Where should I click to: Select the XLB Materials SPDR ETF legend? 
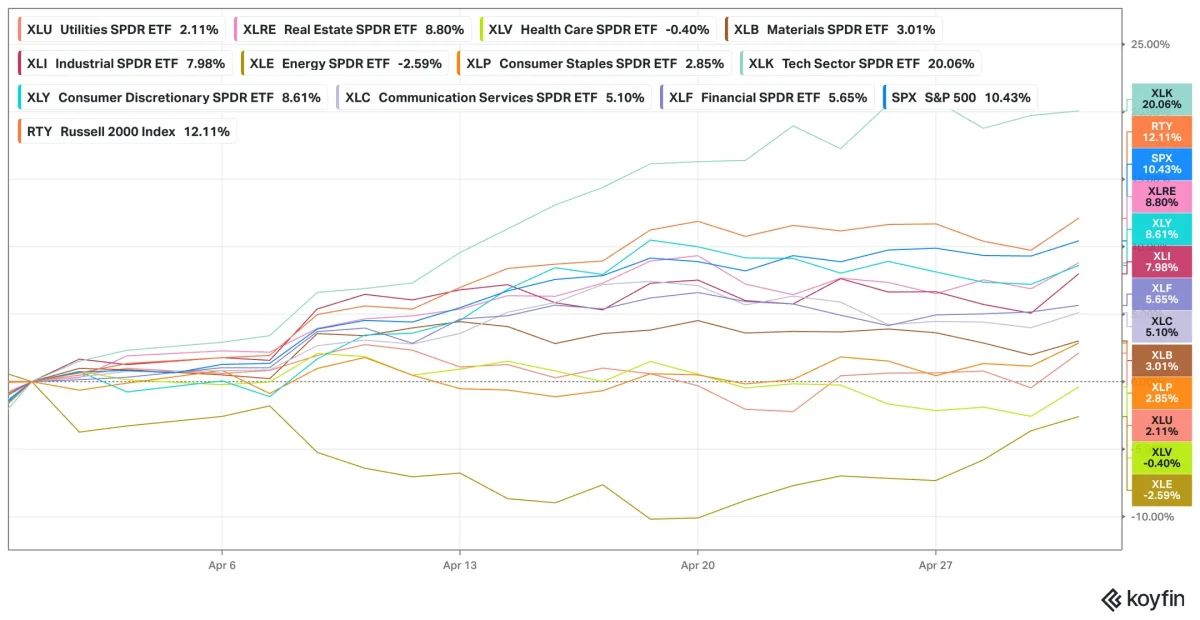[x=834, y=30]
